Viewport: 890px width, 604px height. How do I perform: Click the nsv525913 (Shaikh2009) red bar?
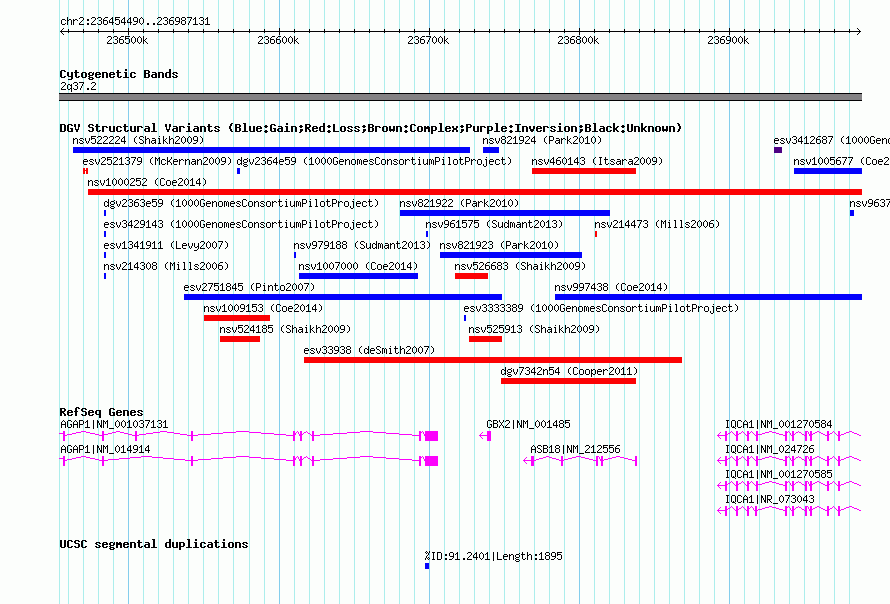pyautogui.click(x=485, y=339)
